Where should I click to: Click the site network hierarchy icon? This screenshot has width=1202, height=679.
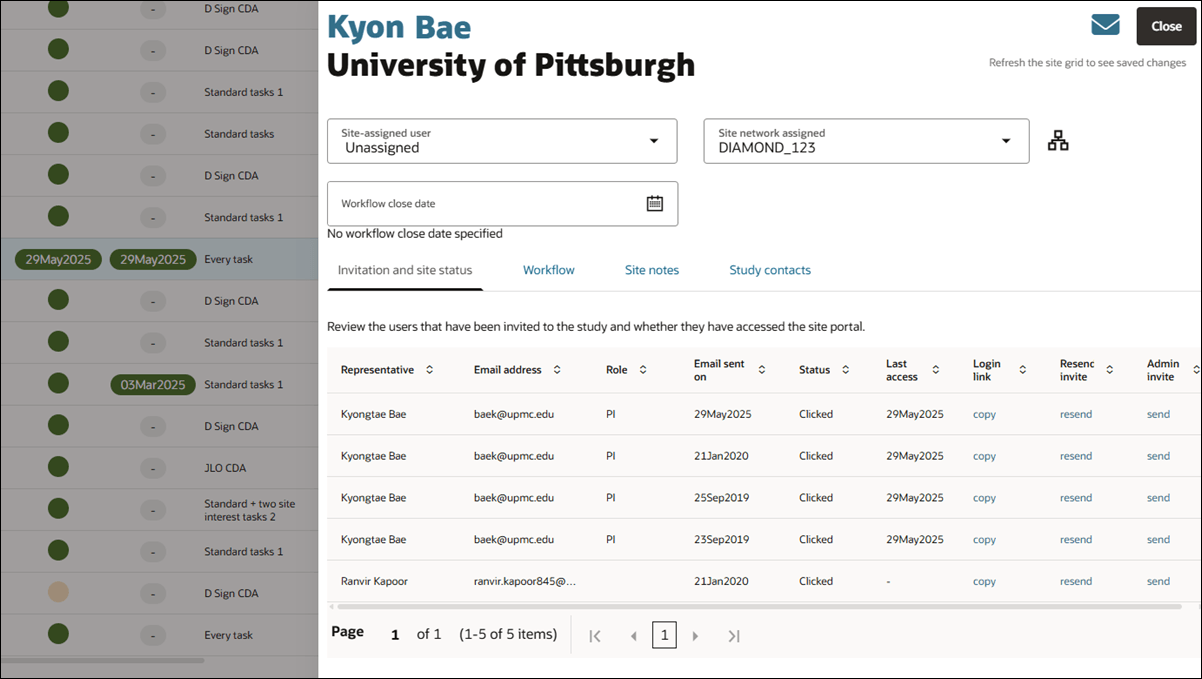[1058, 140]
